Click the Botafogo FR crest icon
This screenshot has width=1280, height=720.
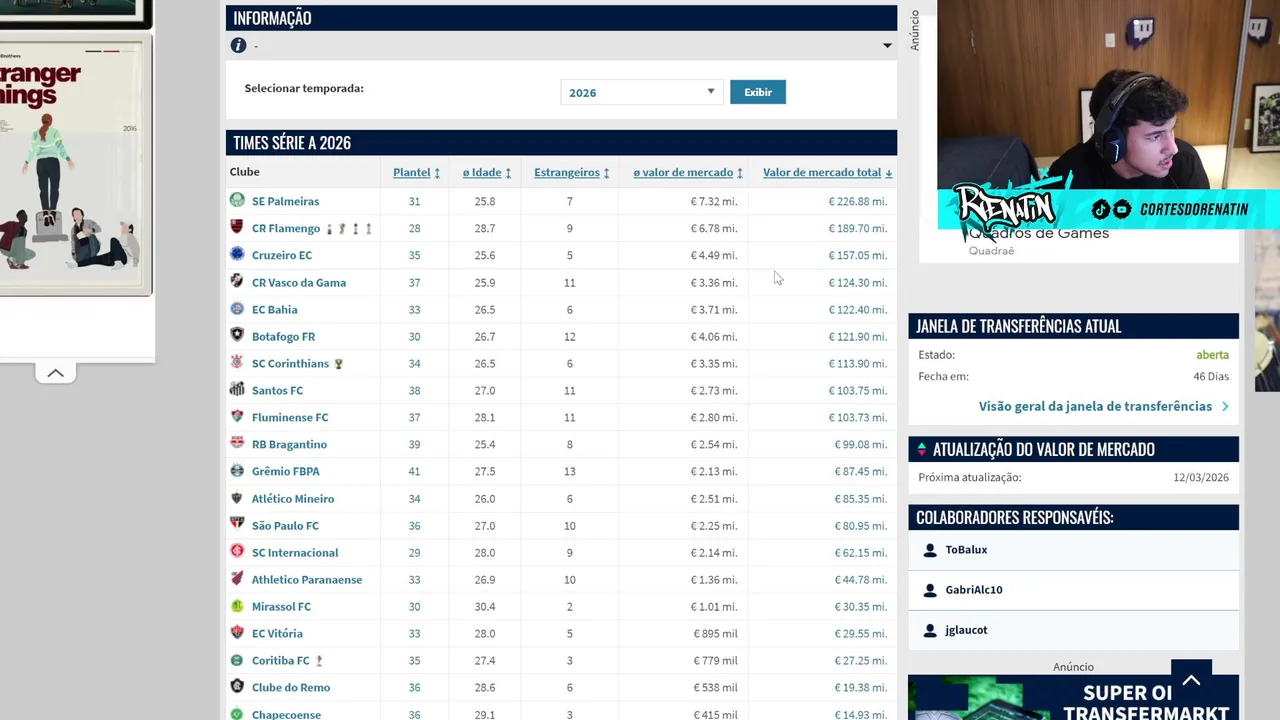[x=237, y=335]
